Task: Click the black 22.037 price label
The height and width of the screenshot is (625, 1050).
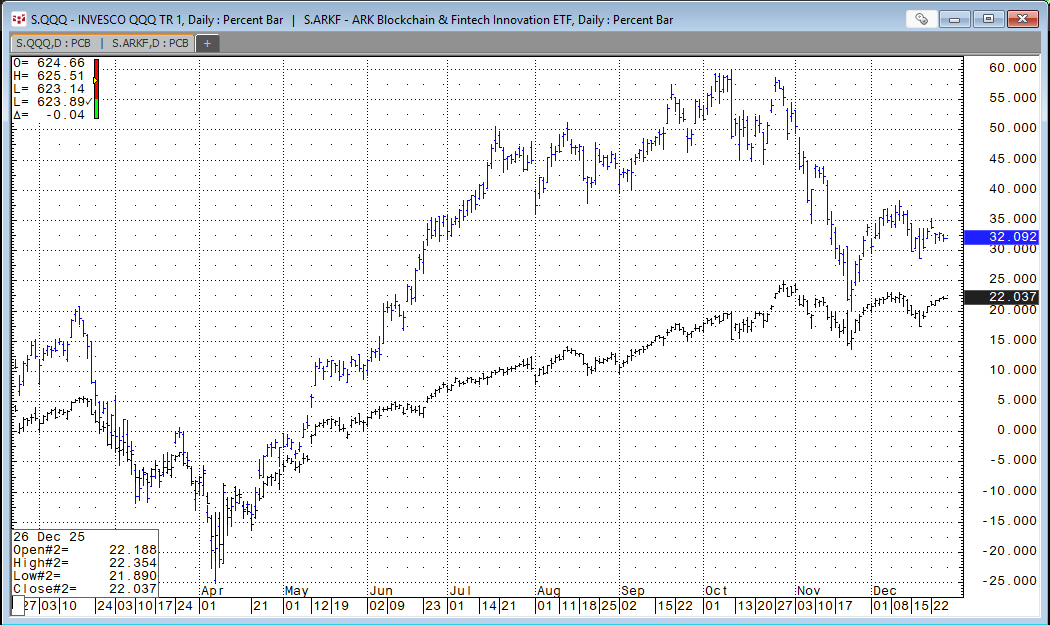Action: click(1001, 297)
